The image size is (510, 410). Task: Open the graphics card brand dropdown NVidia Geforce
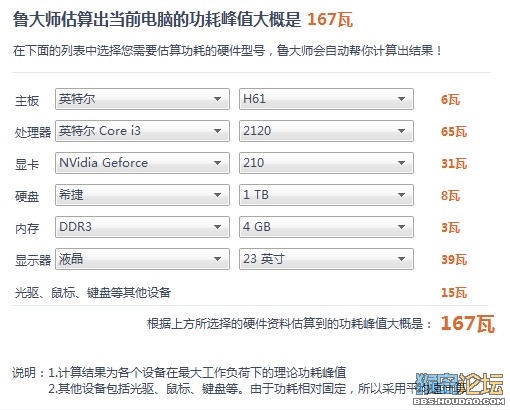click(142, 163)
